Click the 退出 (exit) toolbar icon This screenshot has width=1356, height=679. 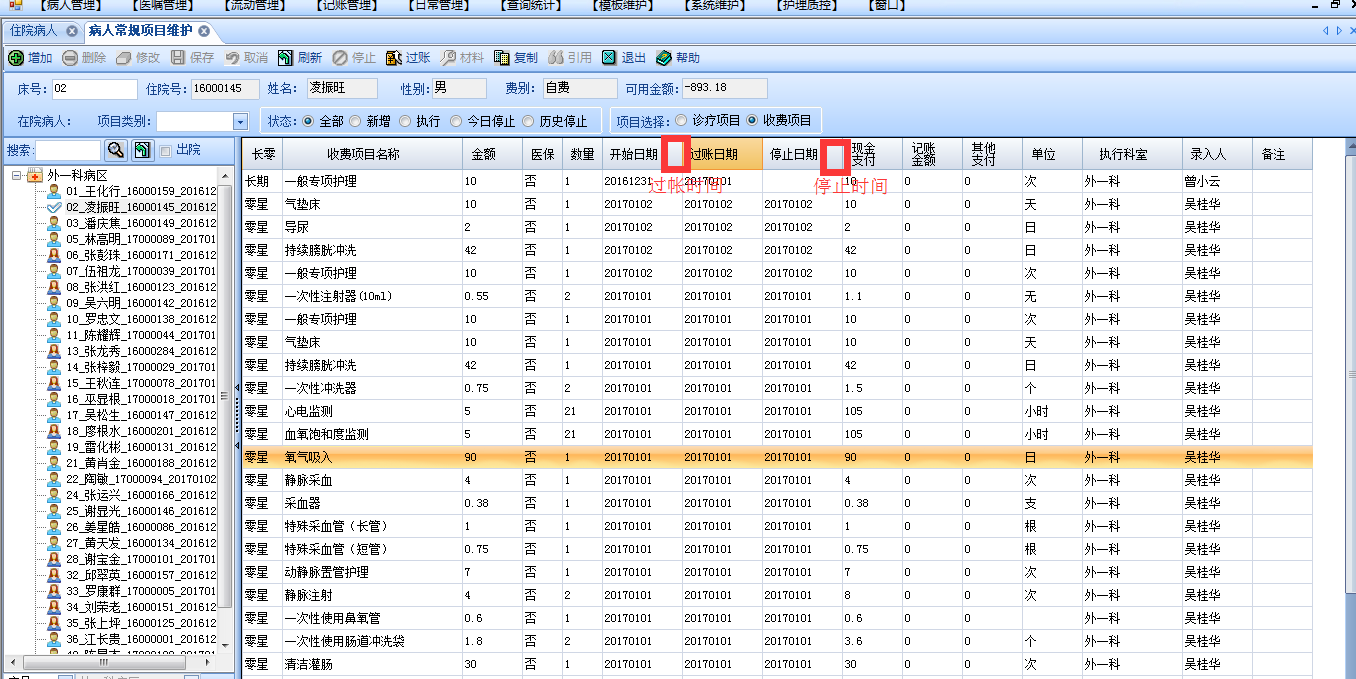click(610, 58)
